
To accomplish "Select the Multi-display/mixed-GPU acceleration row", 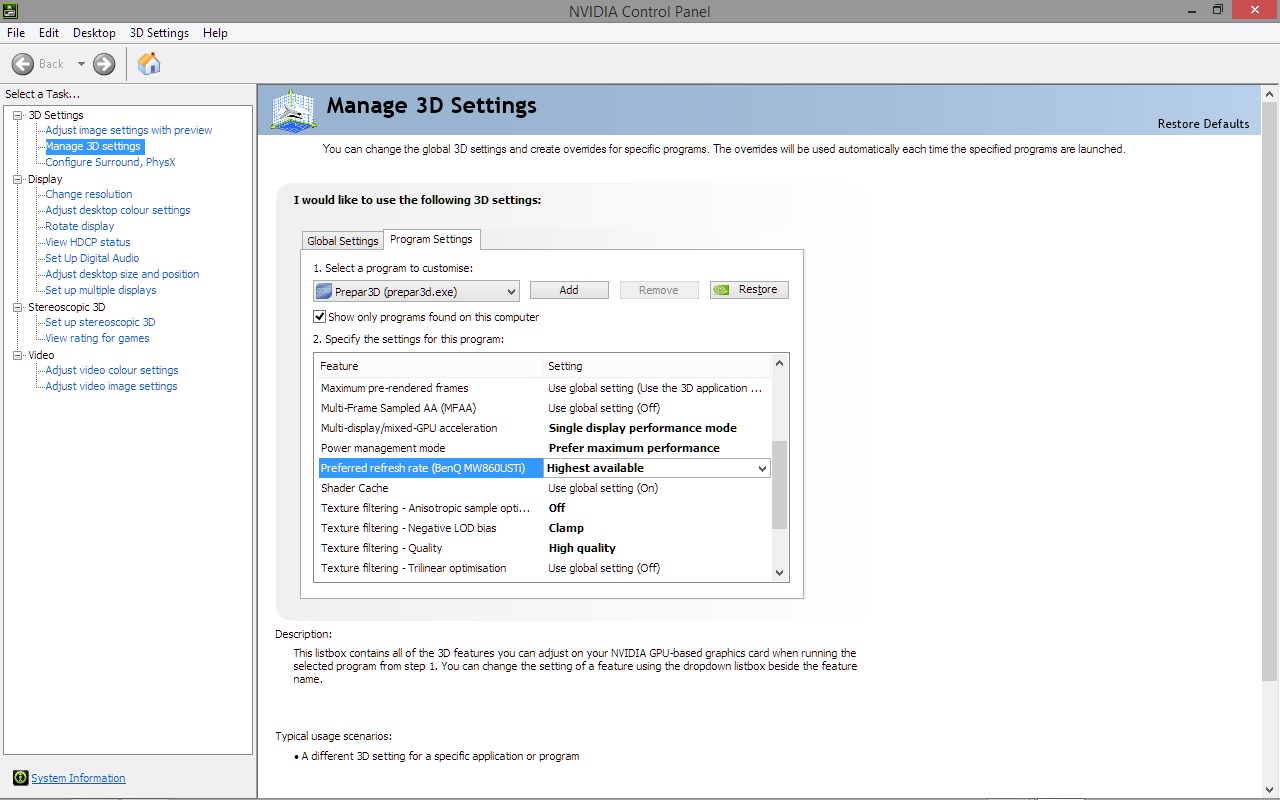I will click(x=543, y=428).
